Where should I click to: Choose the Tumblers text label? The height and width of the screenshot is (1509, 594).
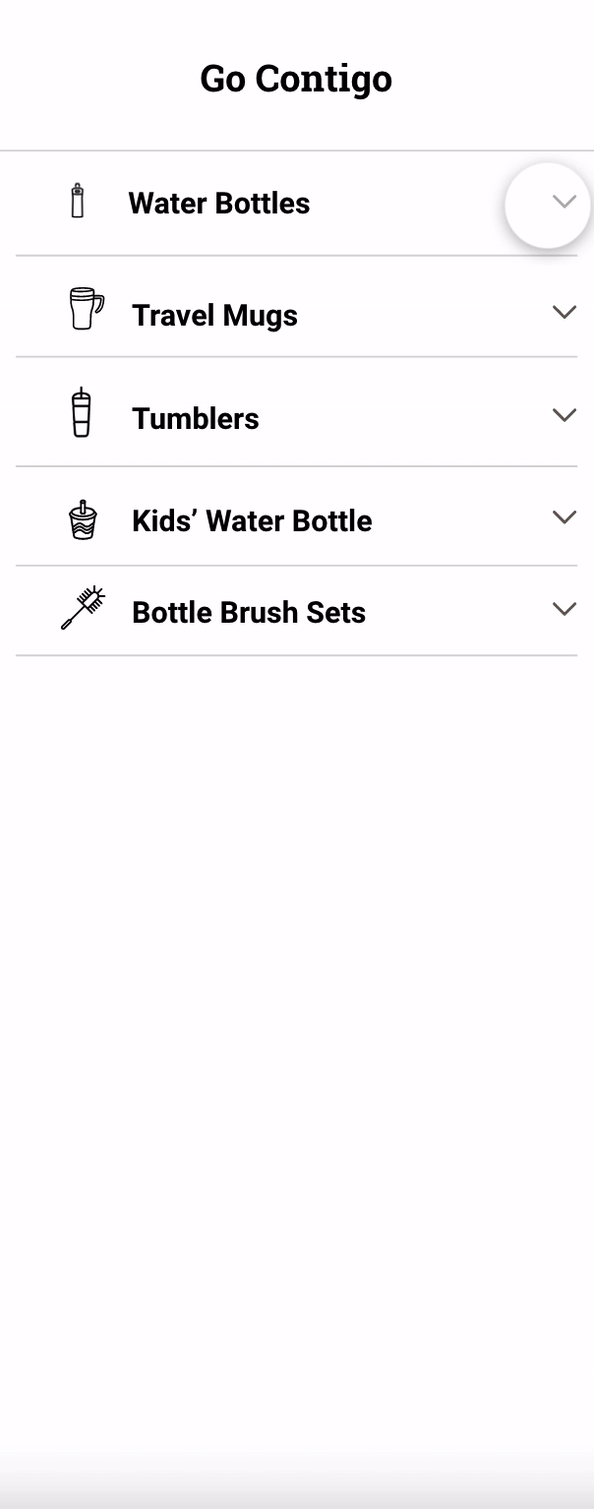[196, 418]
